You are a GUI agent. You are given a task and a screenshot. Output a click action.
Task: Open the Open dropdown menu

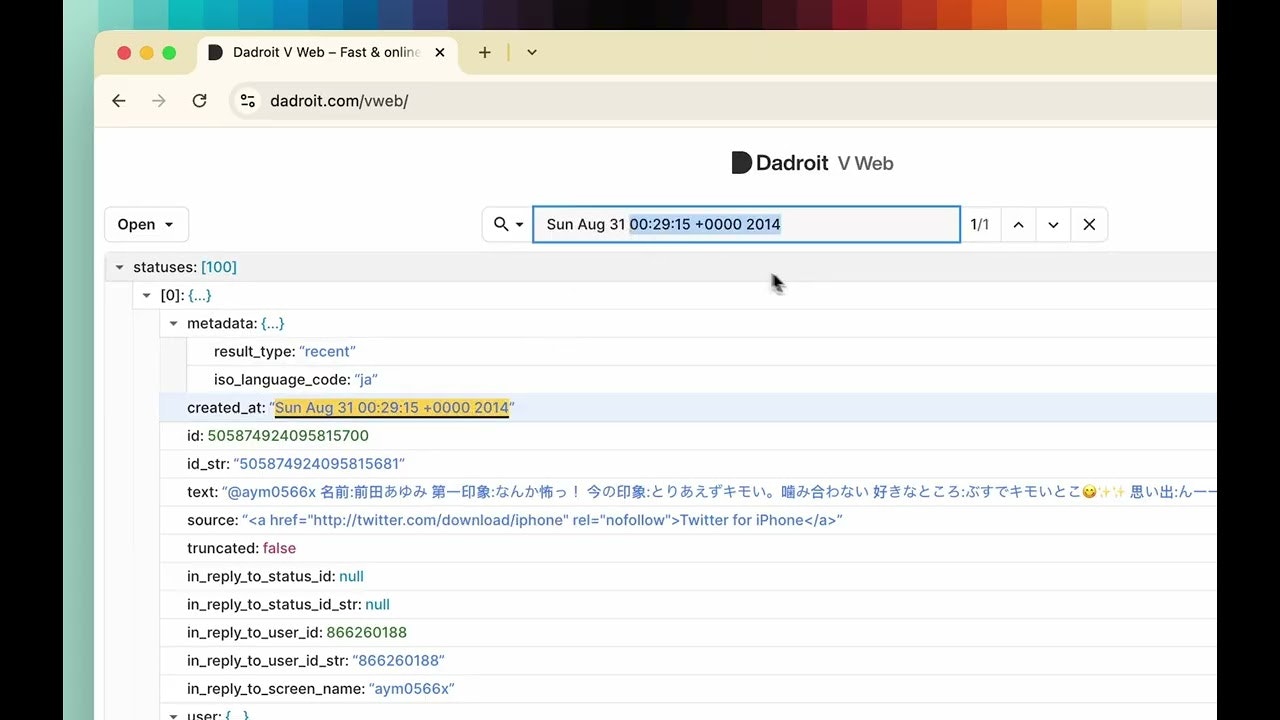point(146,224)
